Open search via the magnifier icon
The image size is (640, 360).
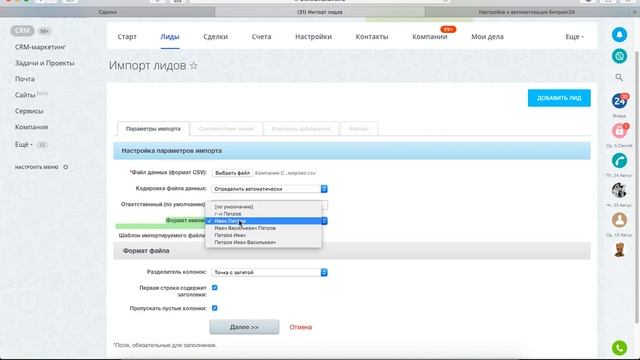pyautogui.click(x=619, y=77)
